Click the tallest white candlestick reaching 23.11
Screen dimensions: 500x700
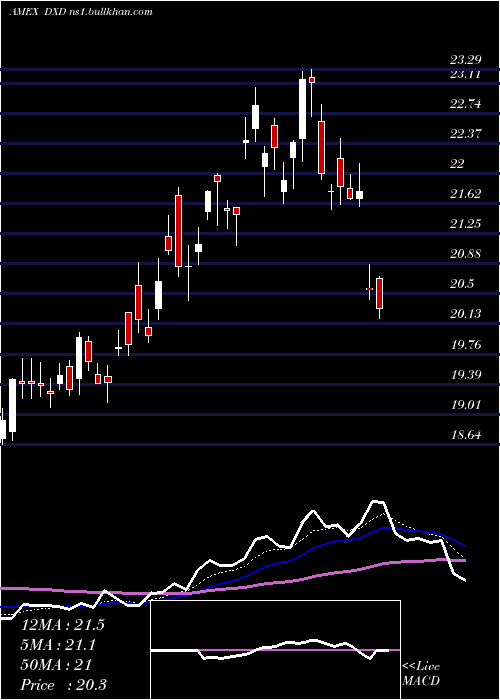click(x=302, y=109)
